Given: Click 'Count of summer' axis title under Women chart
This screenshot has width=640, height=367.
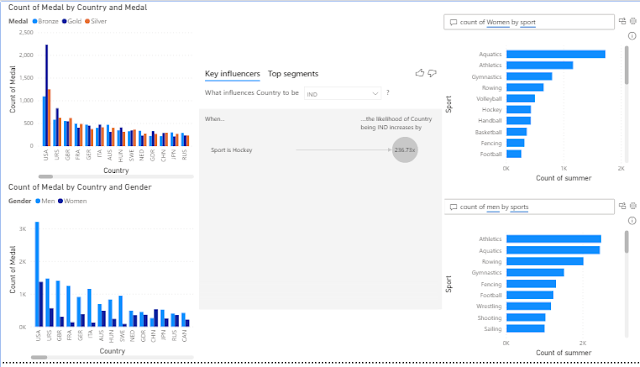Looking at the screenshot, I should pos(563,178).
